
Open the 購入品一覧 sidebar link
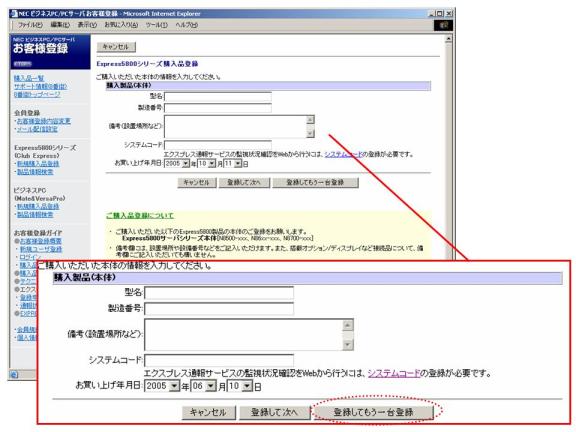pyautogui.click(x=29, y=78)
